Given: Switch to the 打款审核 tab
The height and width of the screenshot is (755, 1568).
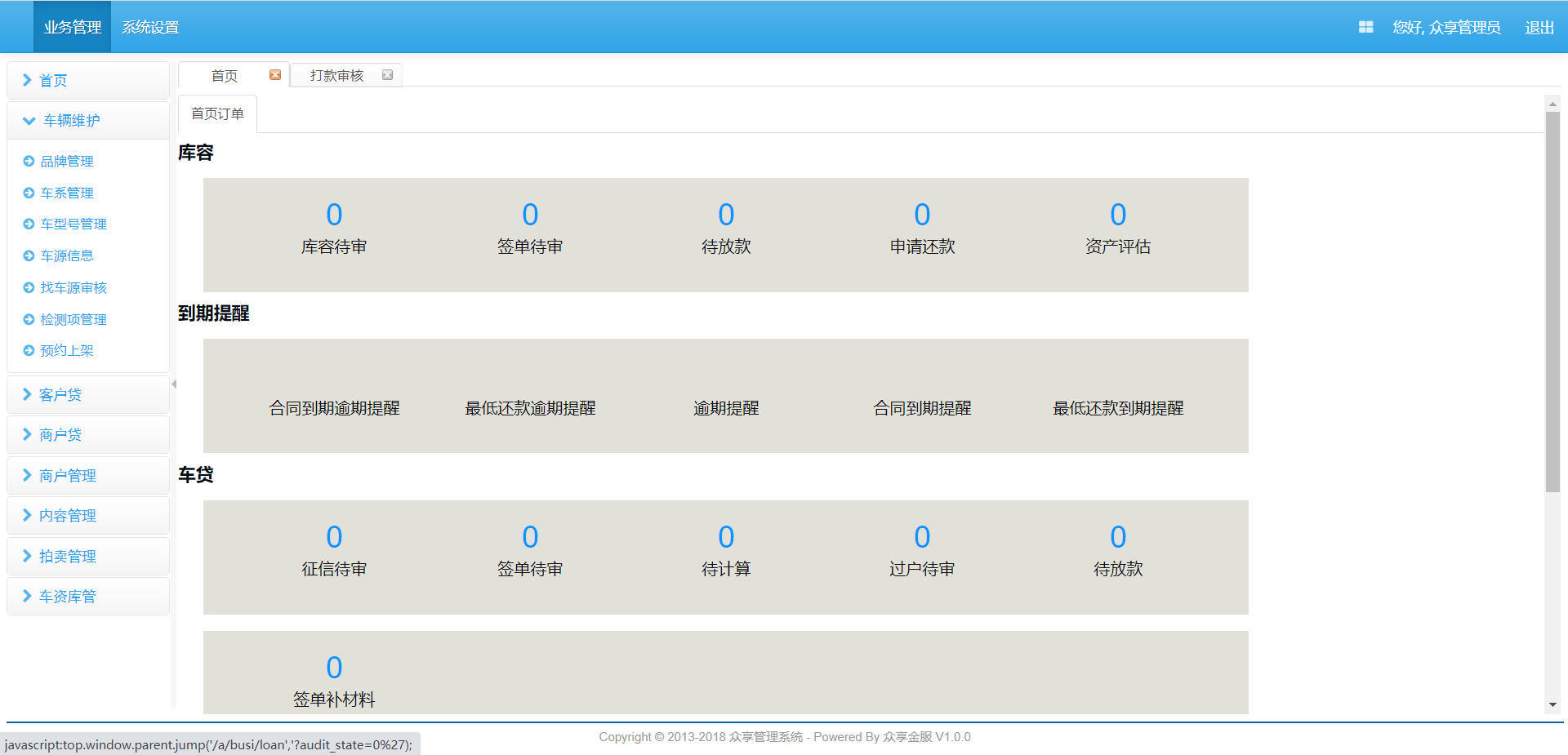Looking at the screenshot, I should [336, 75].
